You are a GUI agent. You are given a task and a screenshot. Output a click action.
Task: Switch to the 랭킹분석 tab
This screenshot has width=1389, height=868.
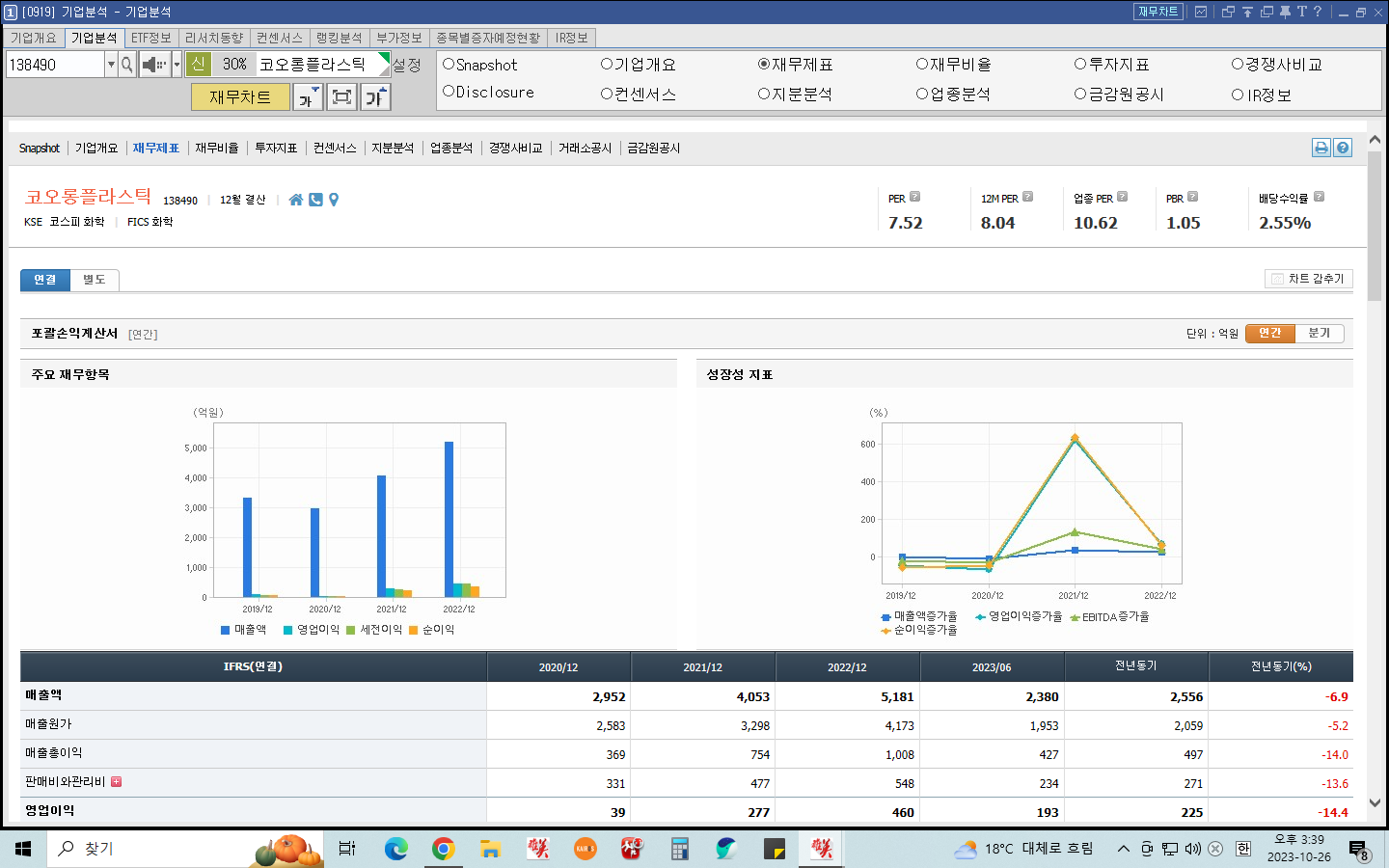tap(340, 38)
